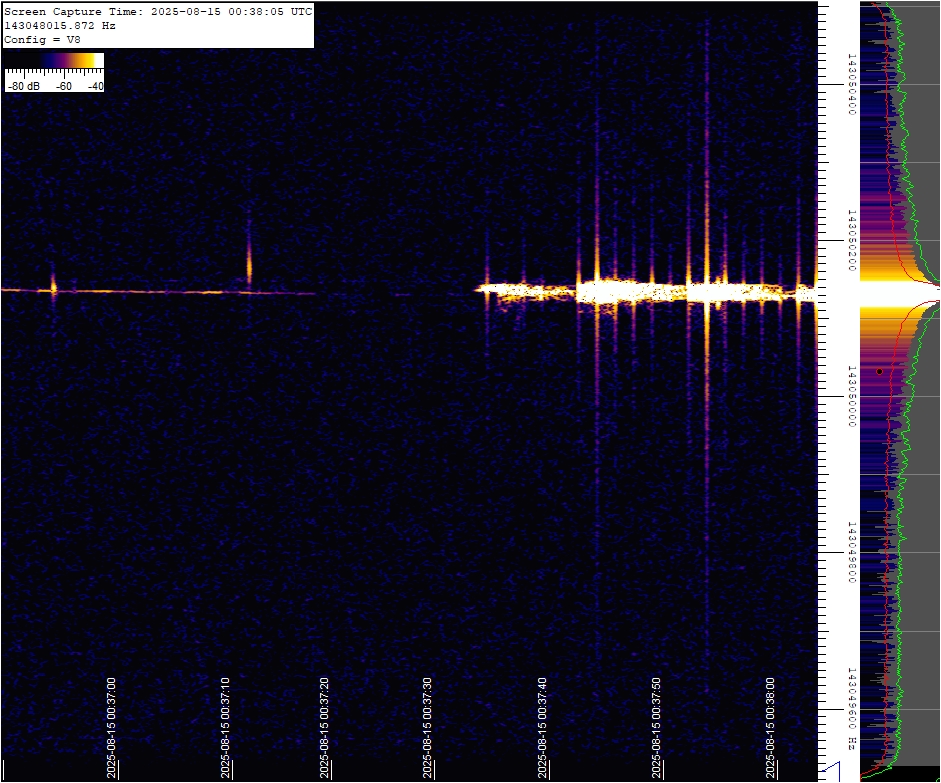The image size is (941, 783).
Task: Click the red peak marker dot in spectrum graph
Action: coord(879,371)
